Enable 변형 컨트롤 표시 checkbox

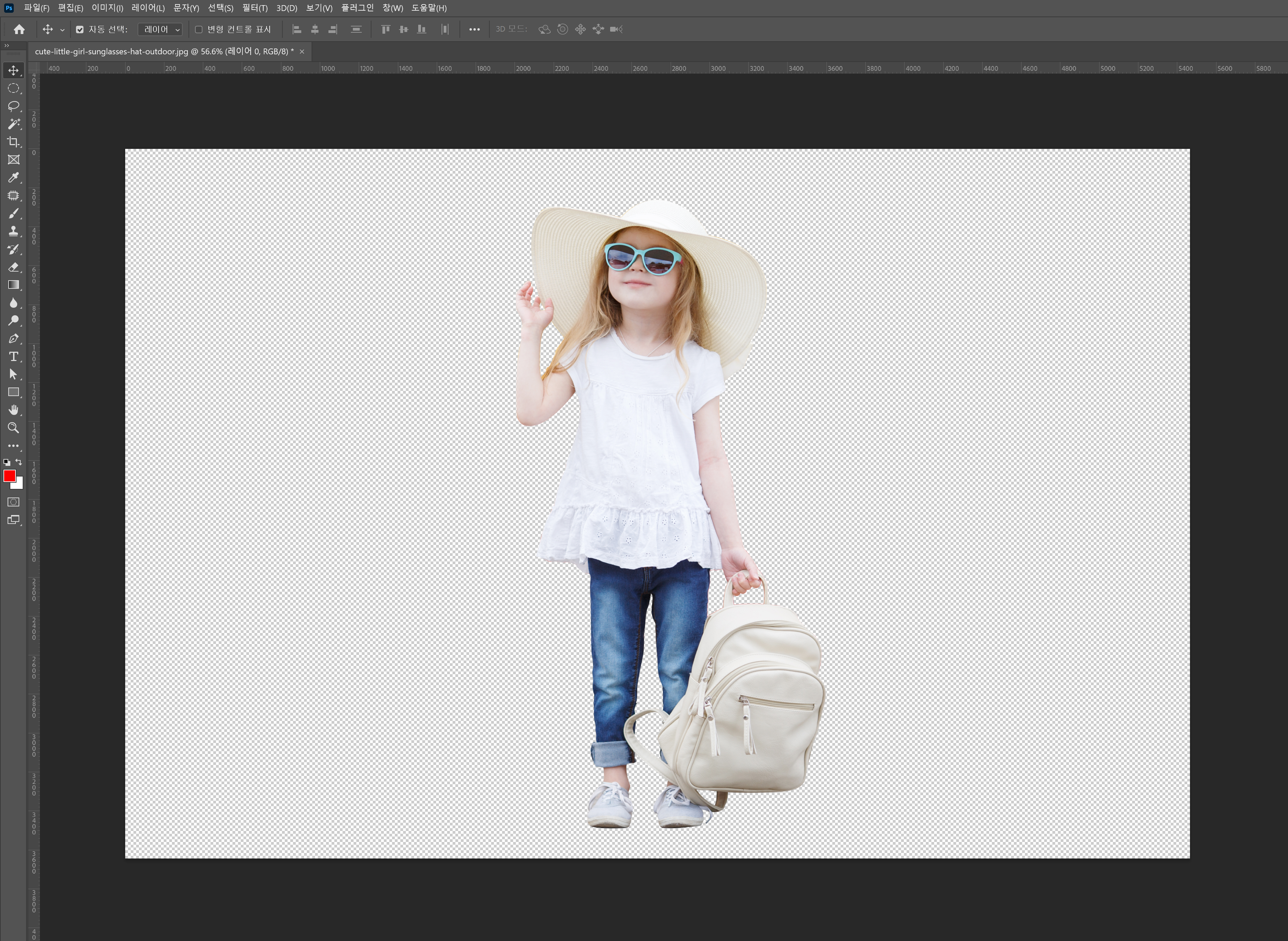pyautogui.click(x=199, y=30)
